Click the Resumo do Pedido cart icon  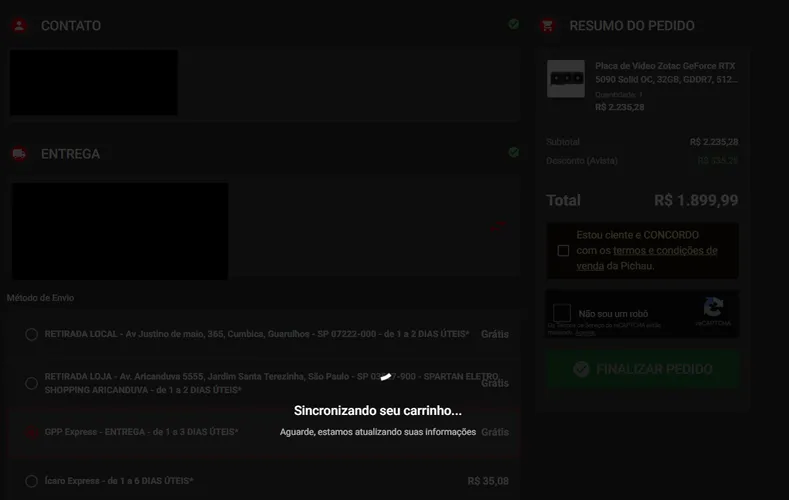[x=547, y=26]
